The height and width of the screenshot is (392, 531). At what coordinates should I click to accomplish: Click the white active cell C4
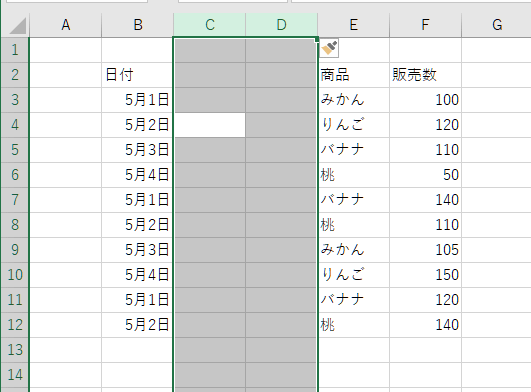click(210, 125)
